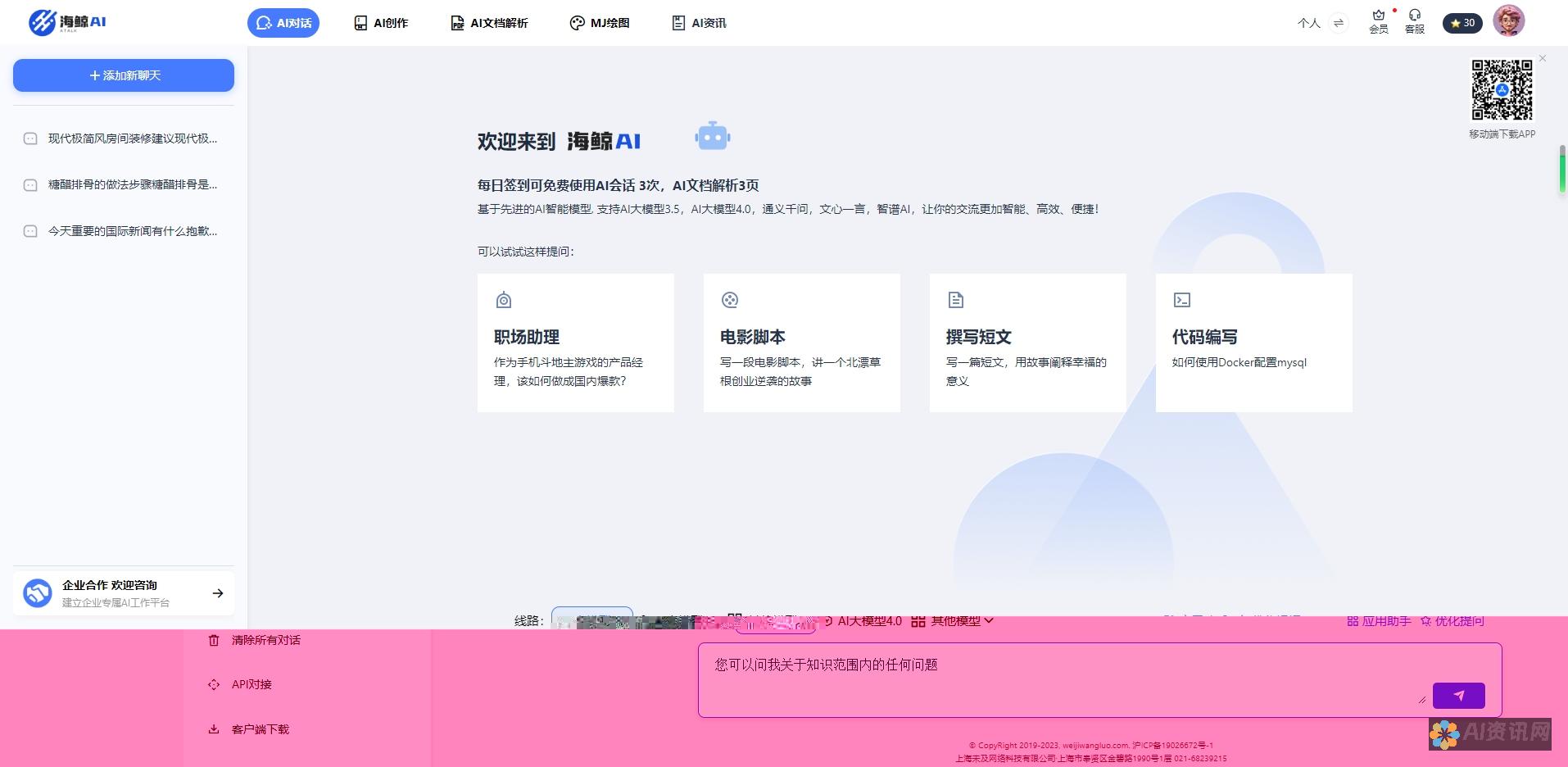The width and height of the screenshot is (1568, 767).
Task: Click chat icon beside 今天重要的国际新闻 conversation
Action: point(30,231)
